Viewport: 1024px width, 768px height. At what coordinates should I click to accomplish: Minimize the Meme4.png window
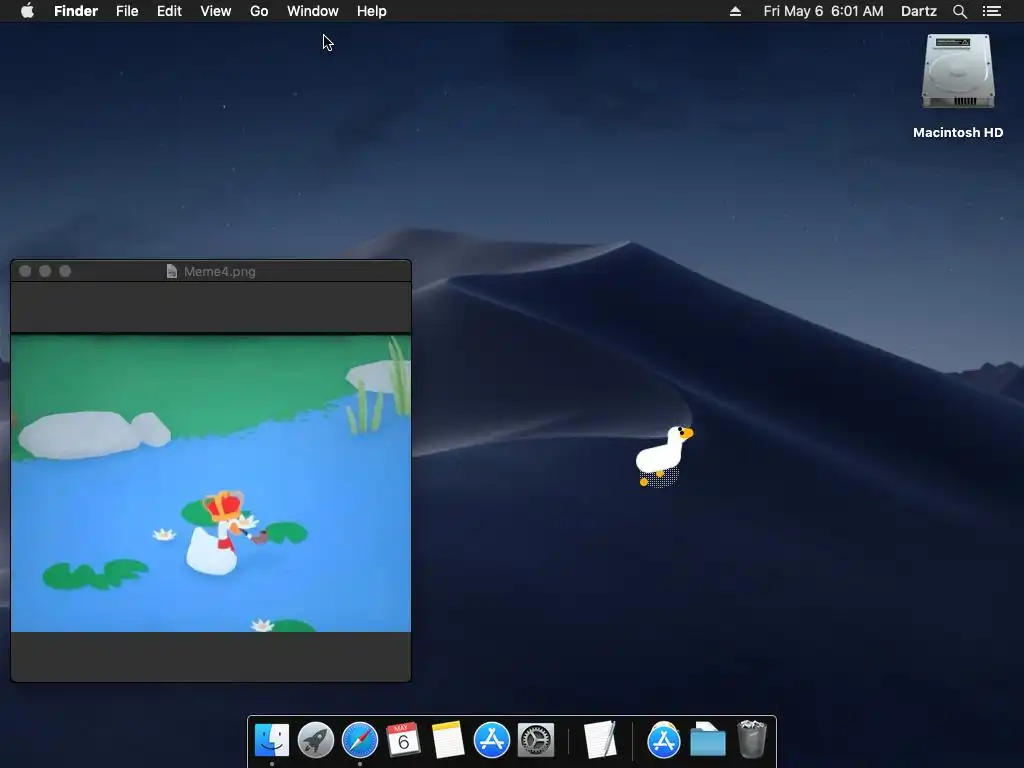pyautogui.click(x=45, y=271)
